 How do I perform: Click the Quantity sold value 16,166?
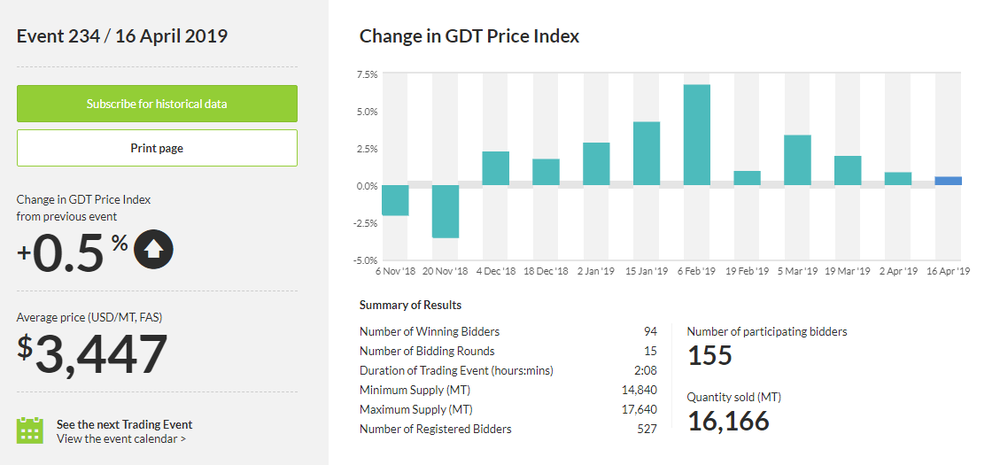pos(729,421)
